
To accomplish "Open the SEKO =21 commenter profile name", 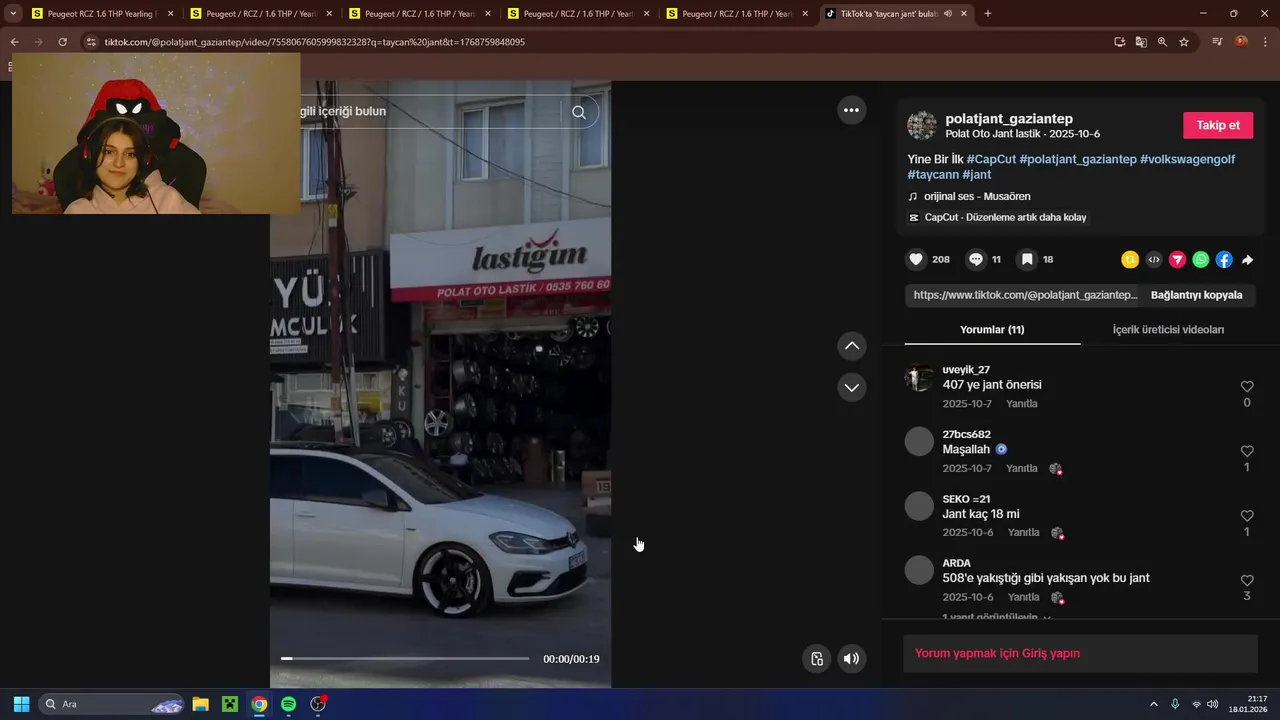I will (x=966, y=499).
